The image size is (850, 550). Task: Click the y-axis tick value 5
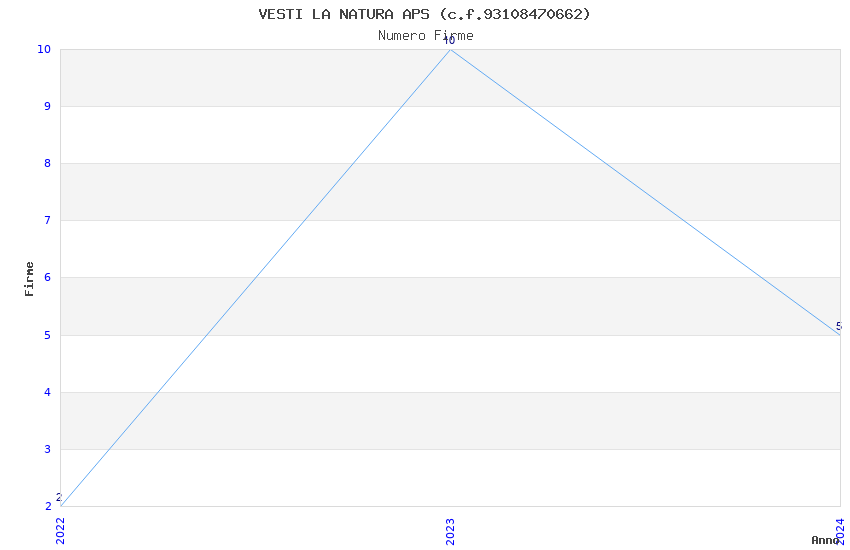tap(48, 335)
